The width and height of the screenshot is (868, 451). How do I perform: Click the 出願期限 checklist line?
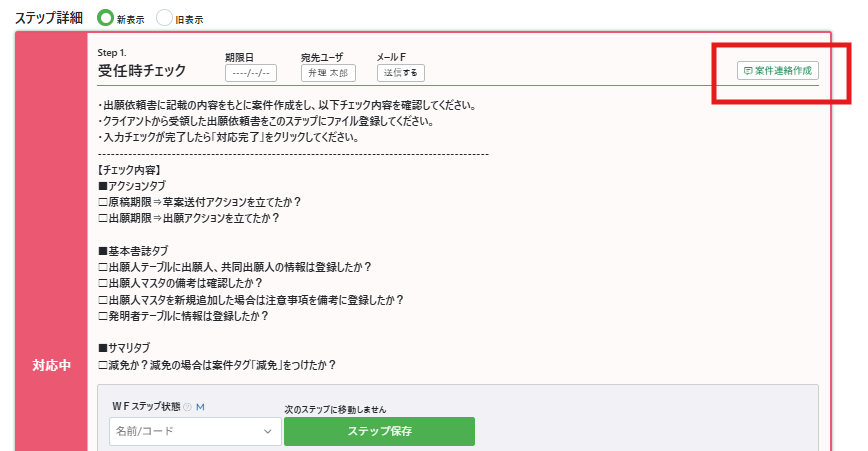click(189, 217)
